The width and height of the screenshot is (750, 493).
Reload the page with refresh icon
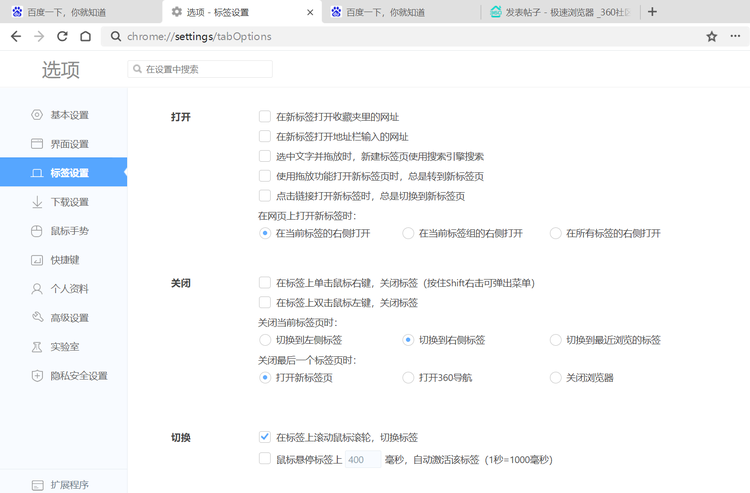click(62, 36)
